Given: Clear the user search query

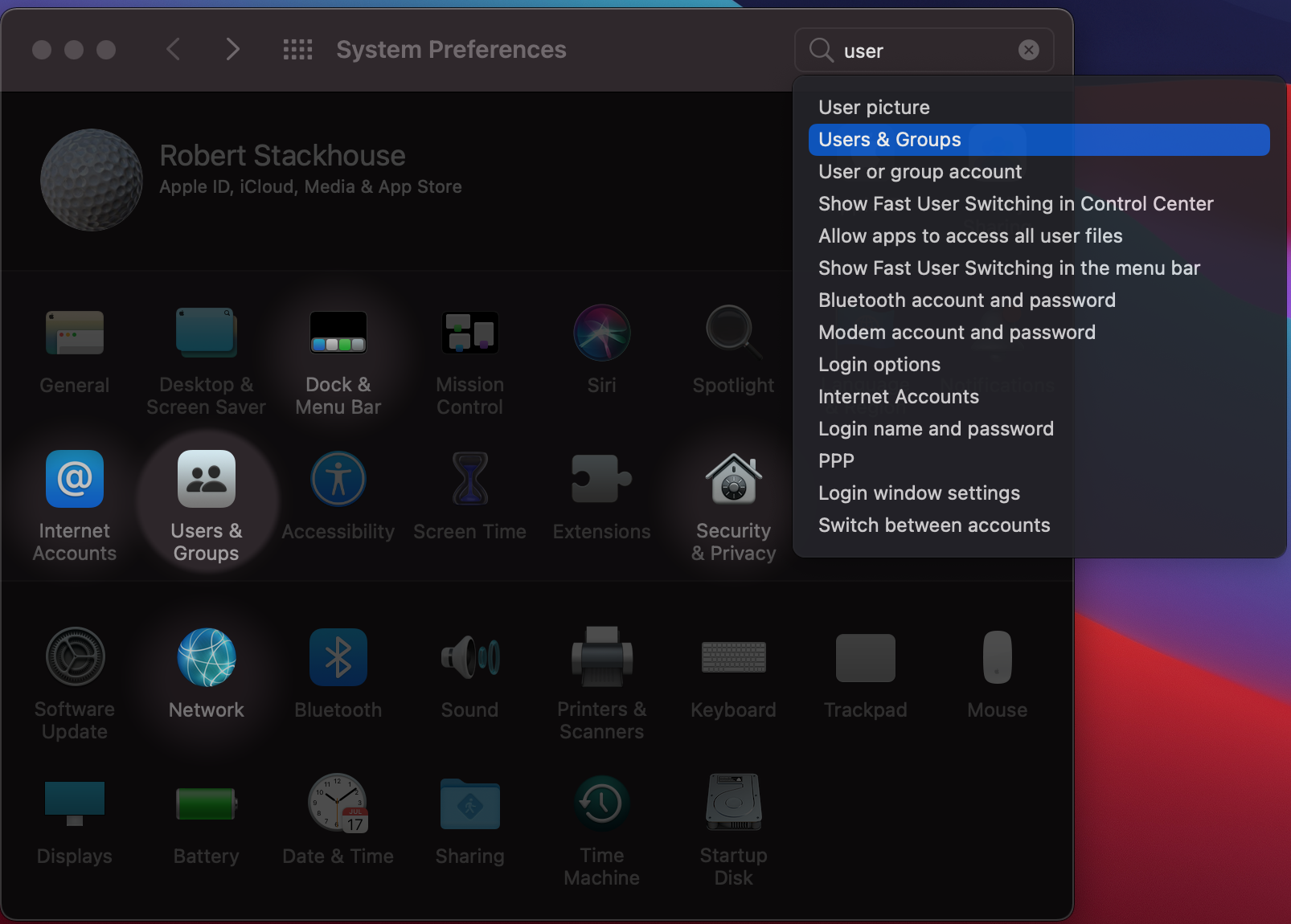Looking at the screenshot, I should [1029, 50].
